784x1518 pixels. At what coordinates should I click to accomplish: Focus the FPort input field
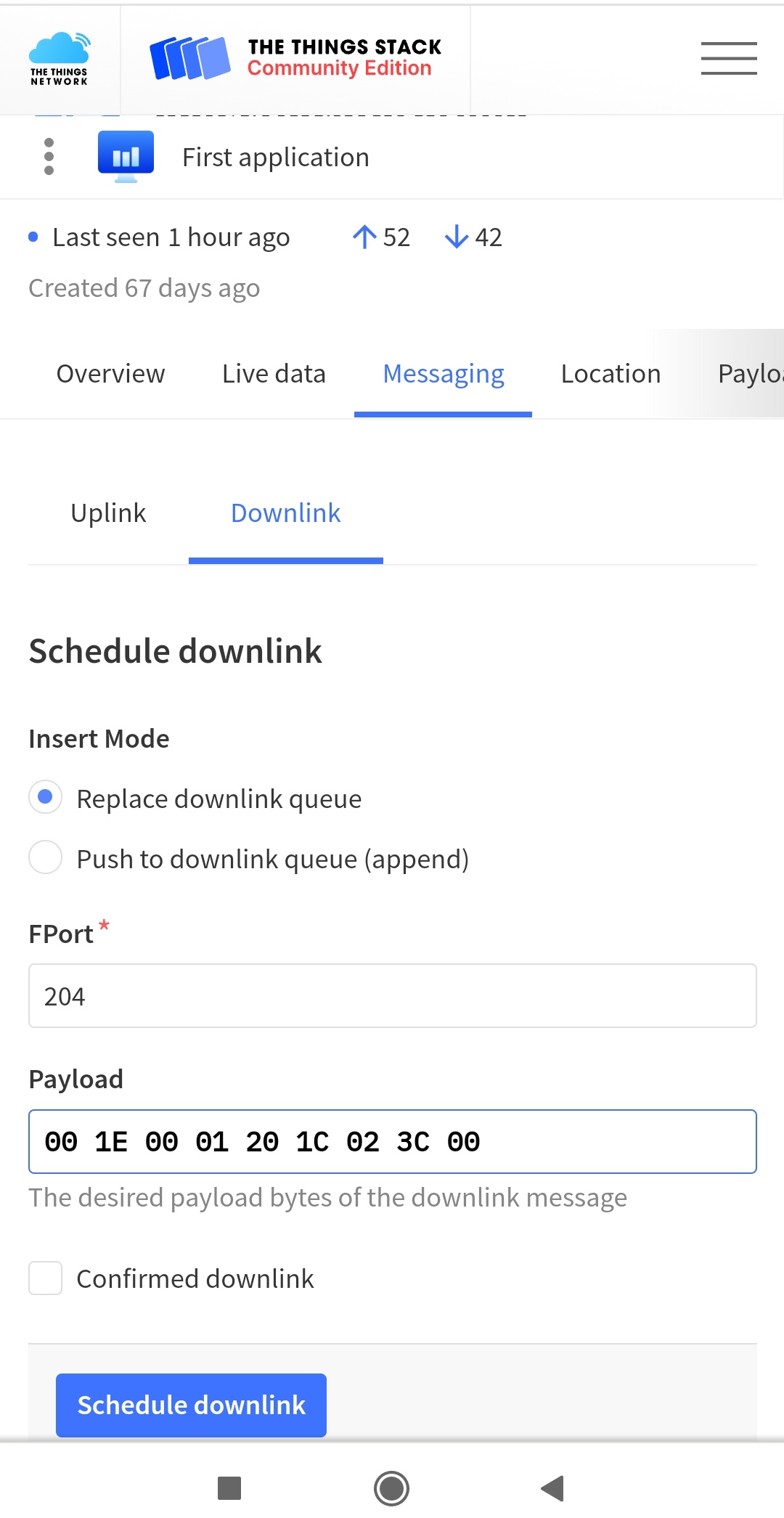[x=393, y=996]
